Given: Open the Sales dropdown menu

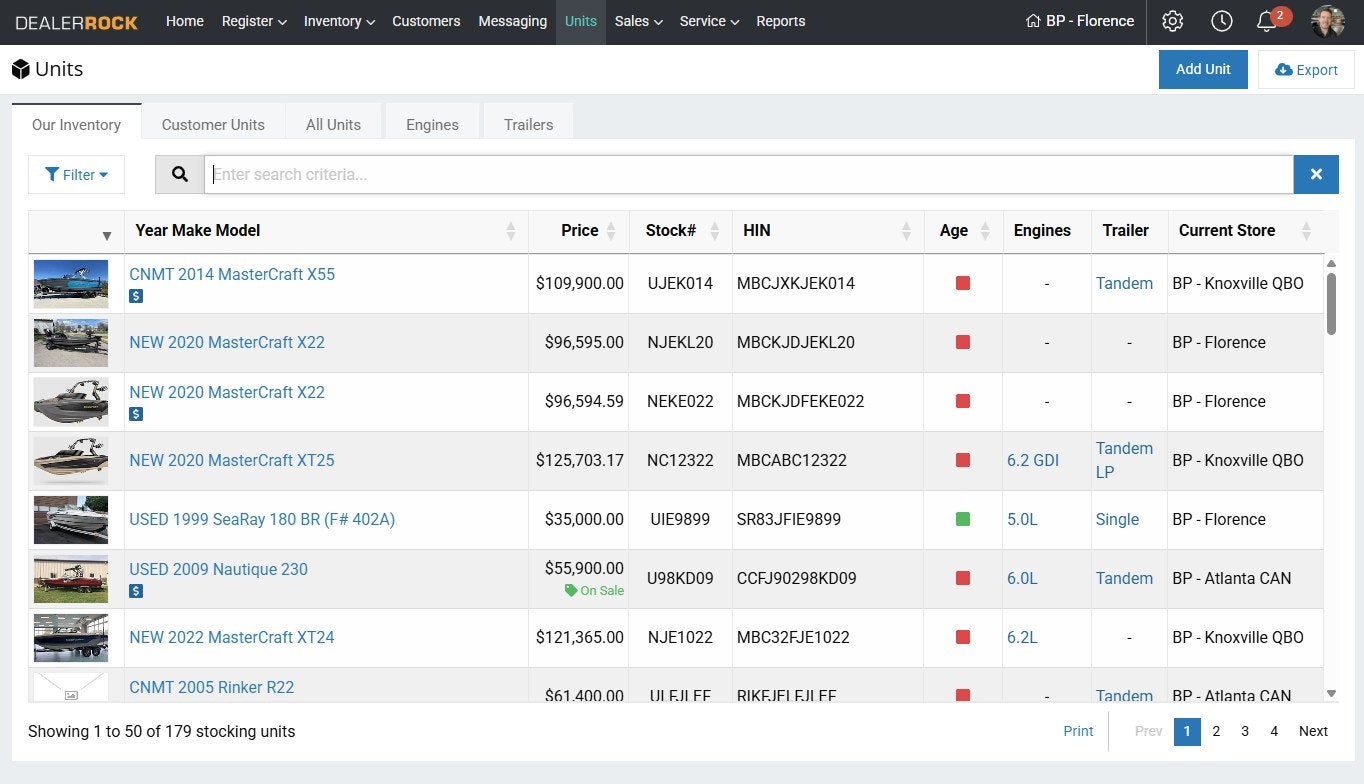Looking at the screenshot, I should 639,21.
